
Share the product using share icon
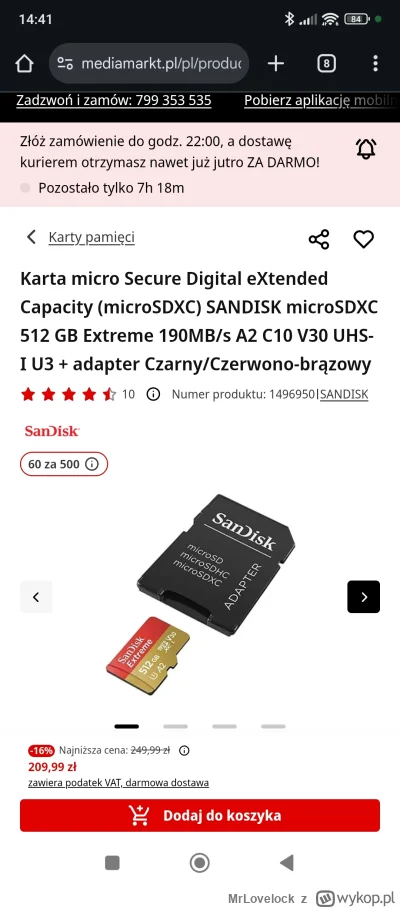coord(319,239)
